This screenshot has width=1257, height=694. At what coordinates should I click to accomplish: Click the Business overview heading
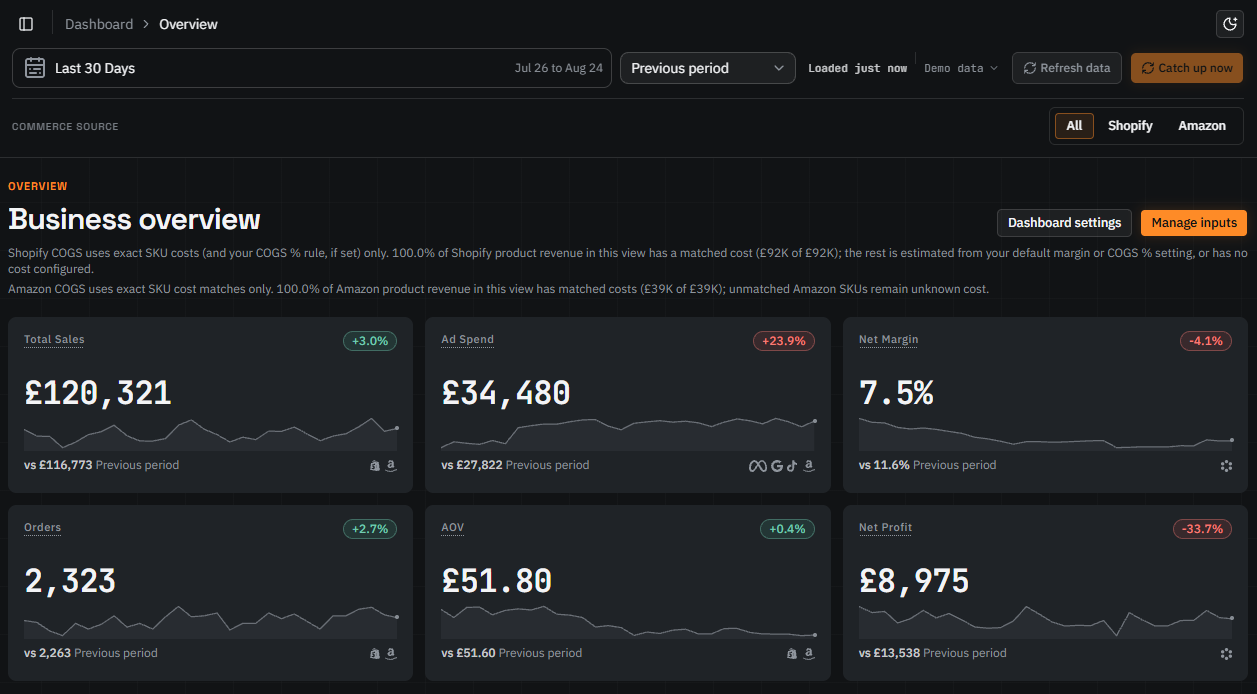(x=134, y=219)
